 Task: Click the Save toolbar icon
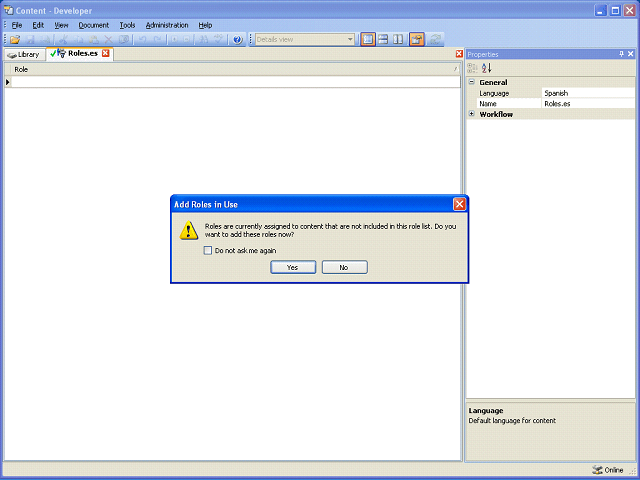coord(30,40)
